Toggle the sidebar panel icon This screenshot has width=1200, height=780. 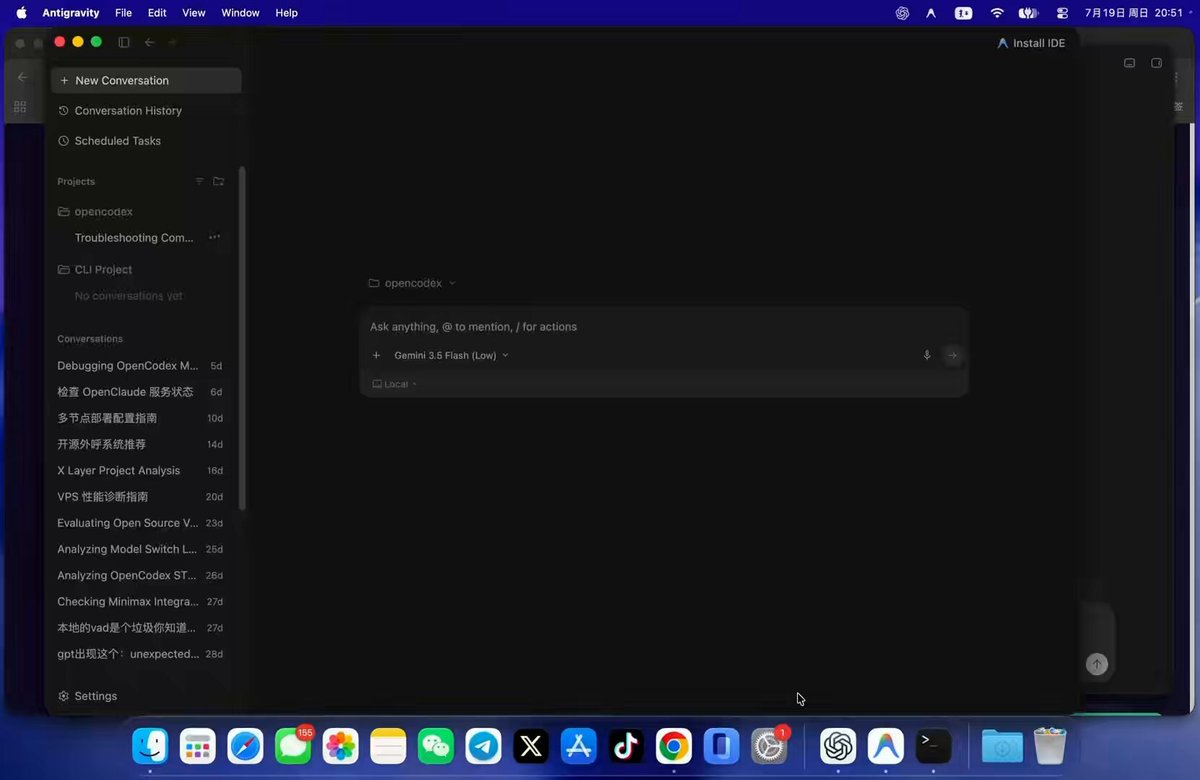[124, 42]
